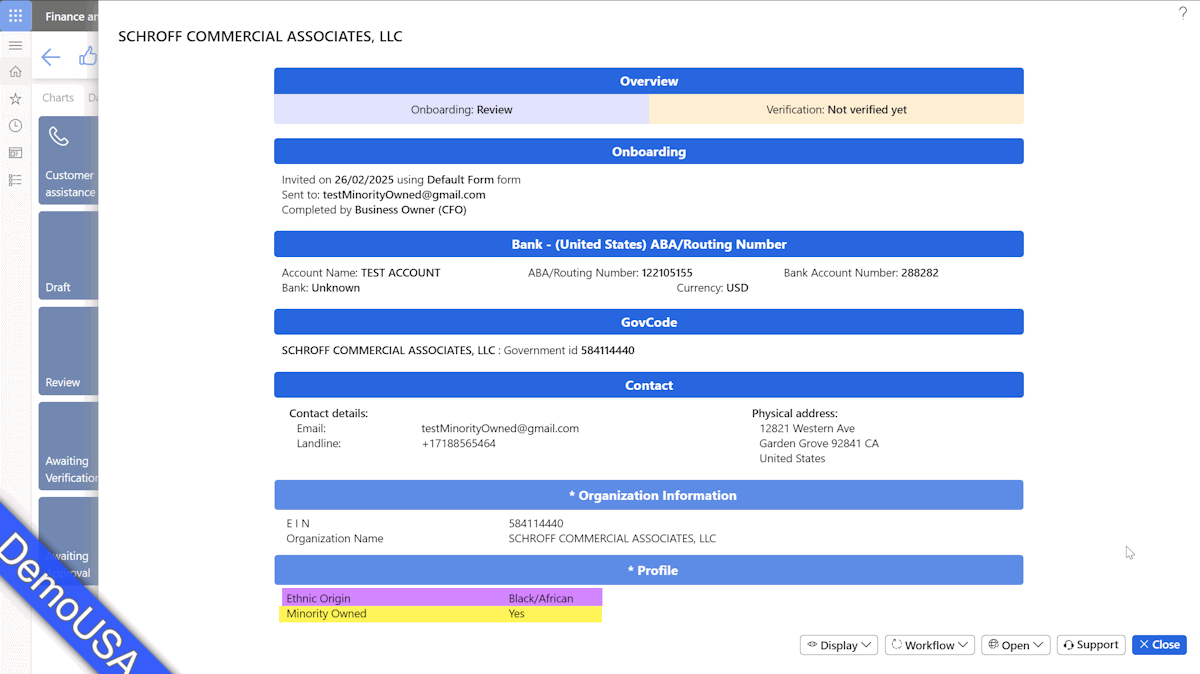Click Bank Account Number 288282
The image size is (1200, 674).
point(861,272)
